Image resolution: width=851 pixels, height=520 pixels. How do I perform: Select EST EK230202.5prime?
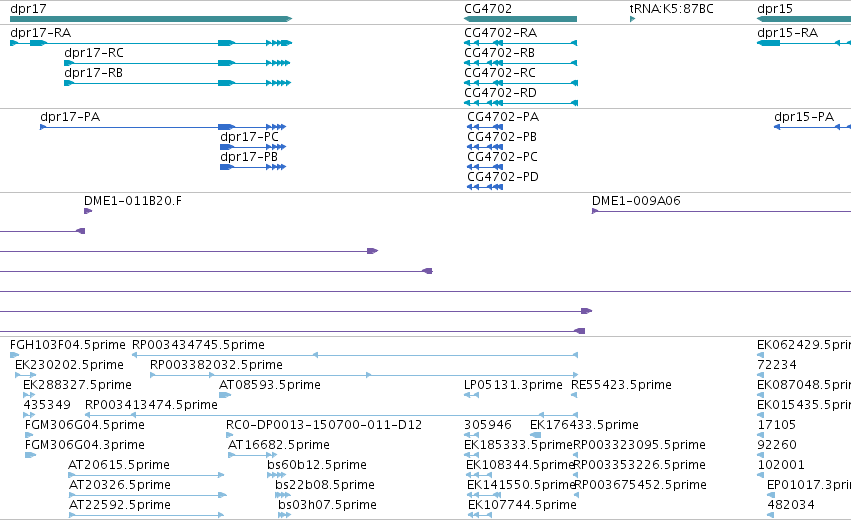(26, 375)
